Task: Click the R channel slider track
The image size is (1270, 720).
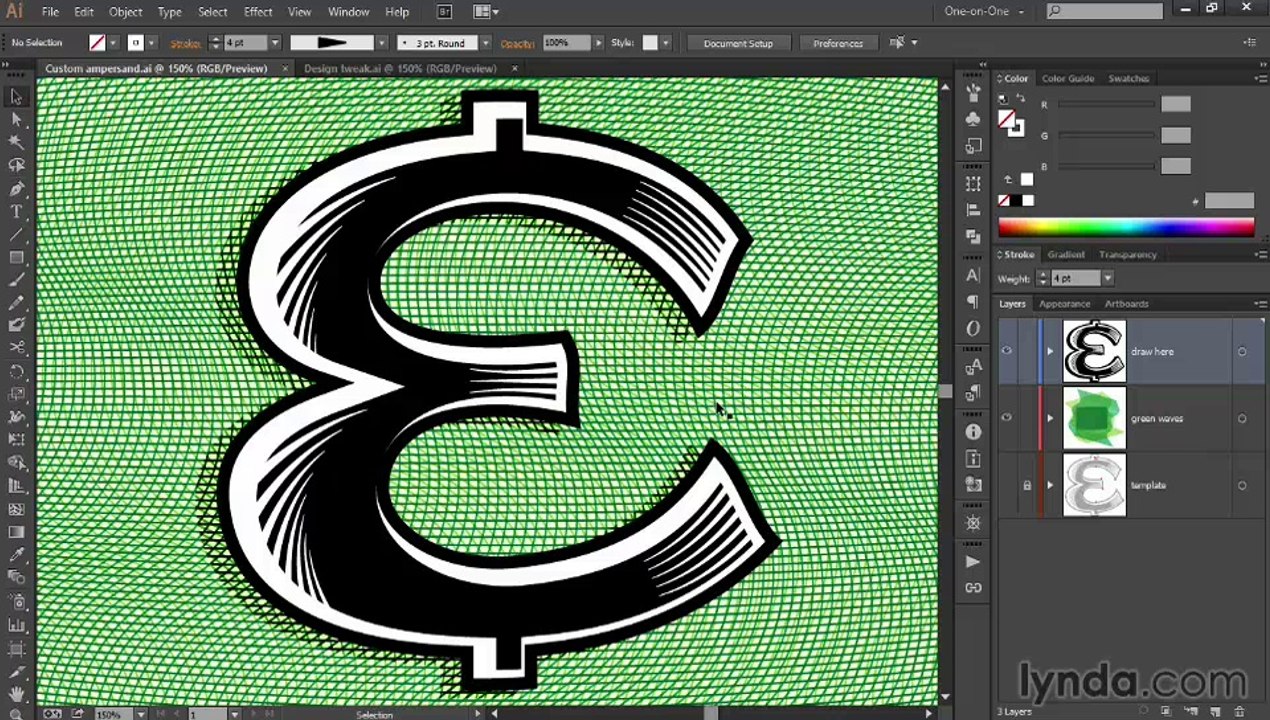Action: point(1105,104)
